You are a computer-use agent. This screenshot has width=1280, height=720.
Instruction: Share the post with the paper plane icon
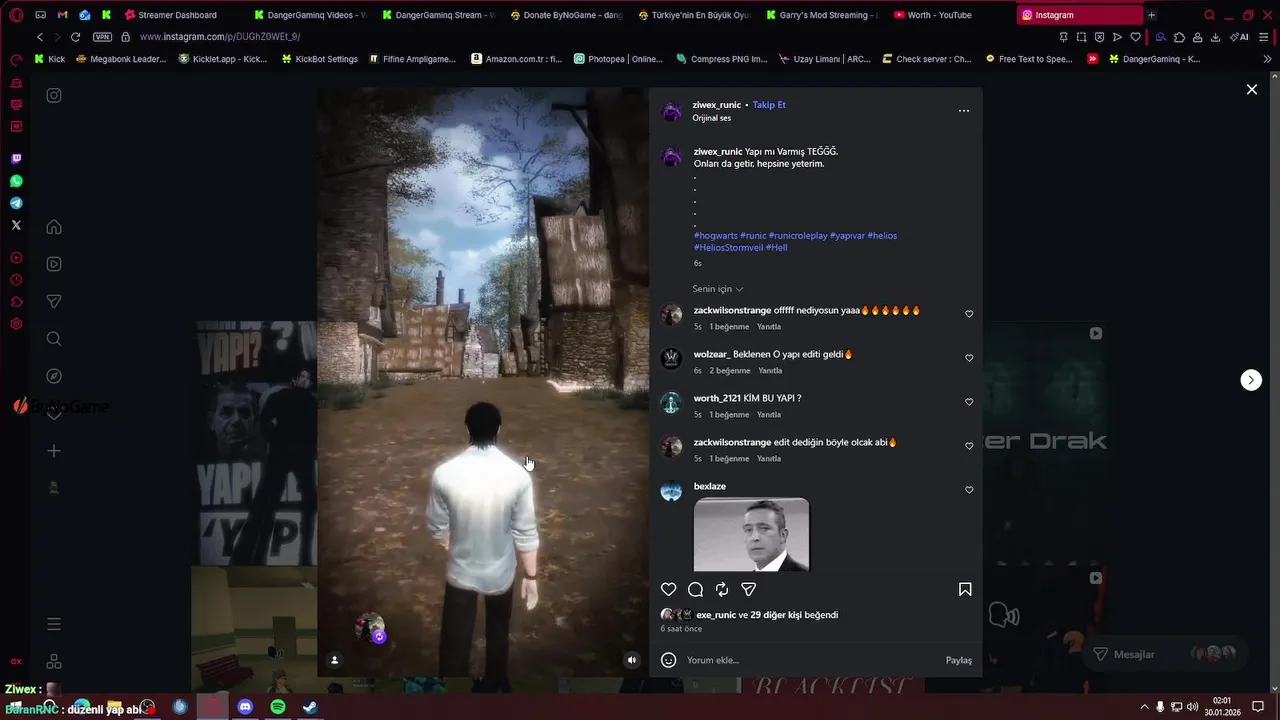pyautogui.click(x=748, y=590)
